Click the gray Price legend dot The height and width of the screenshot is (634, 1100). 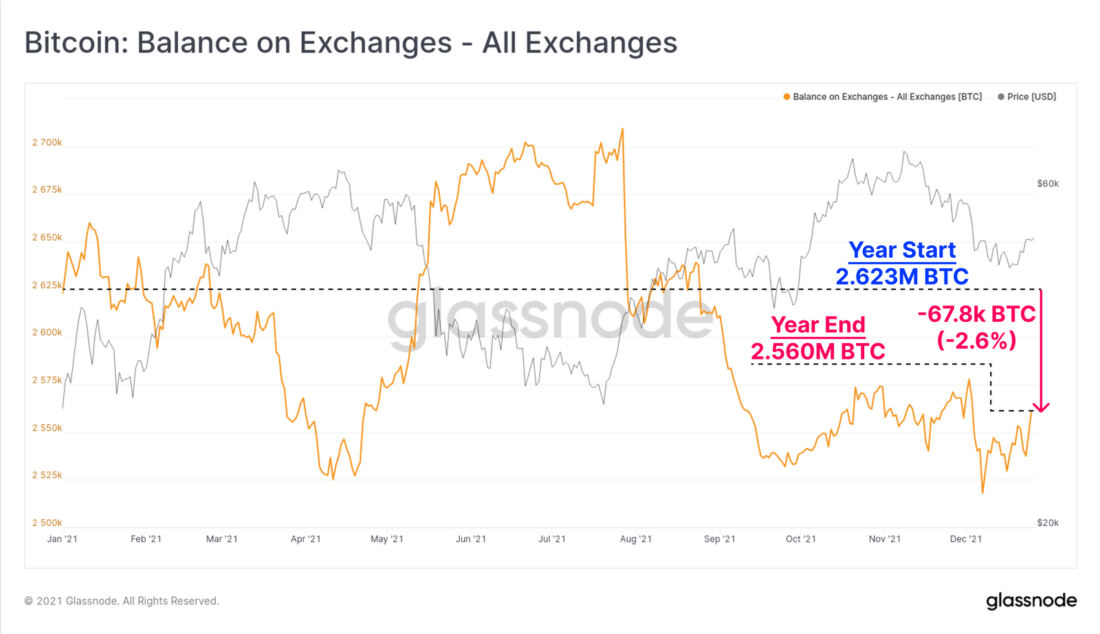point(1001,97)
